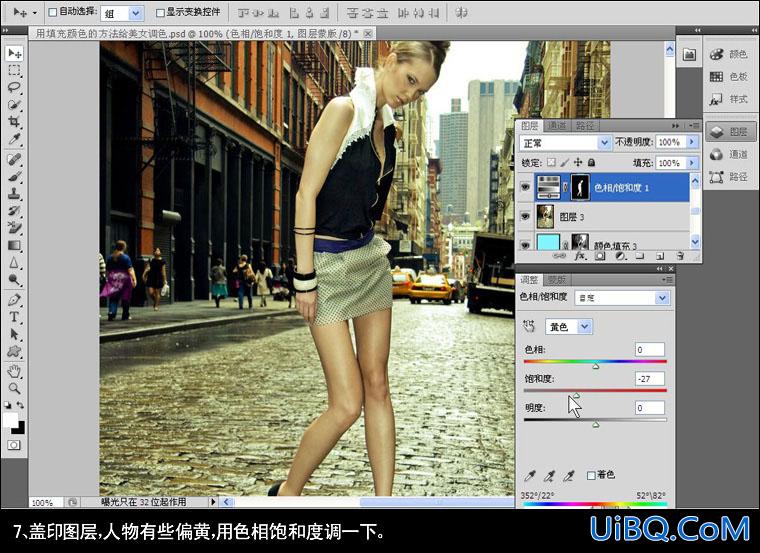Select the Custom Shape tool
Viewport: 760px width, 553px height.
click(x=15, y=351)
